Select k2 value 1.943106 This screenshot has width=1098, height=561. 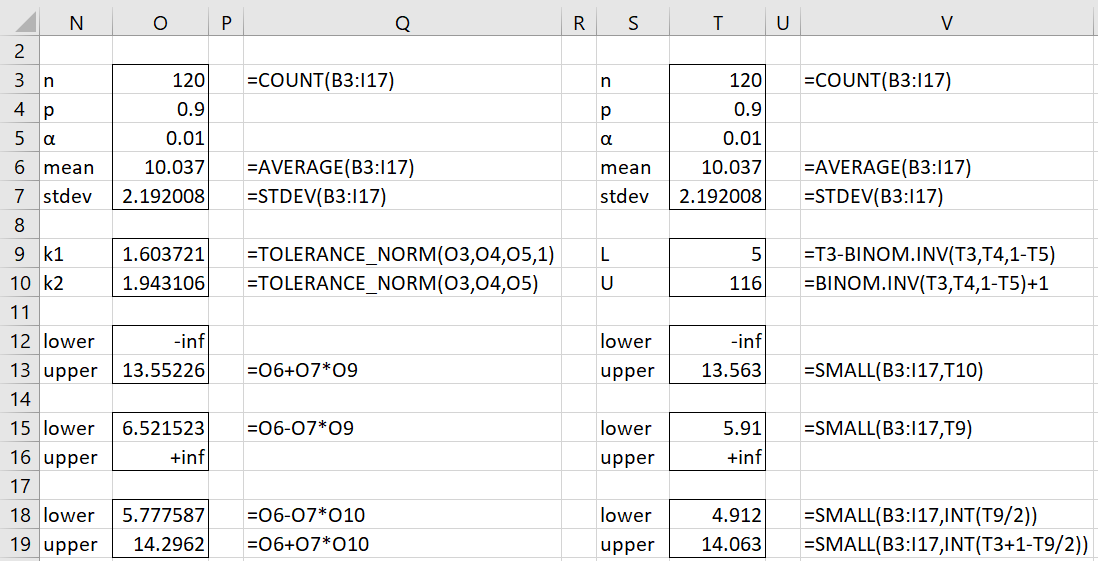point(160,284)
